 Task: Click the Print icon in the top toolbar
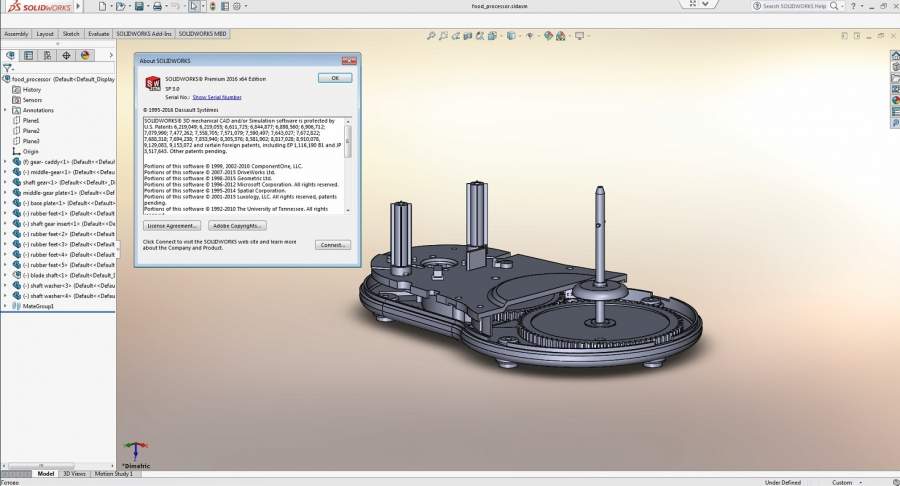point(156,6)
